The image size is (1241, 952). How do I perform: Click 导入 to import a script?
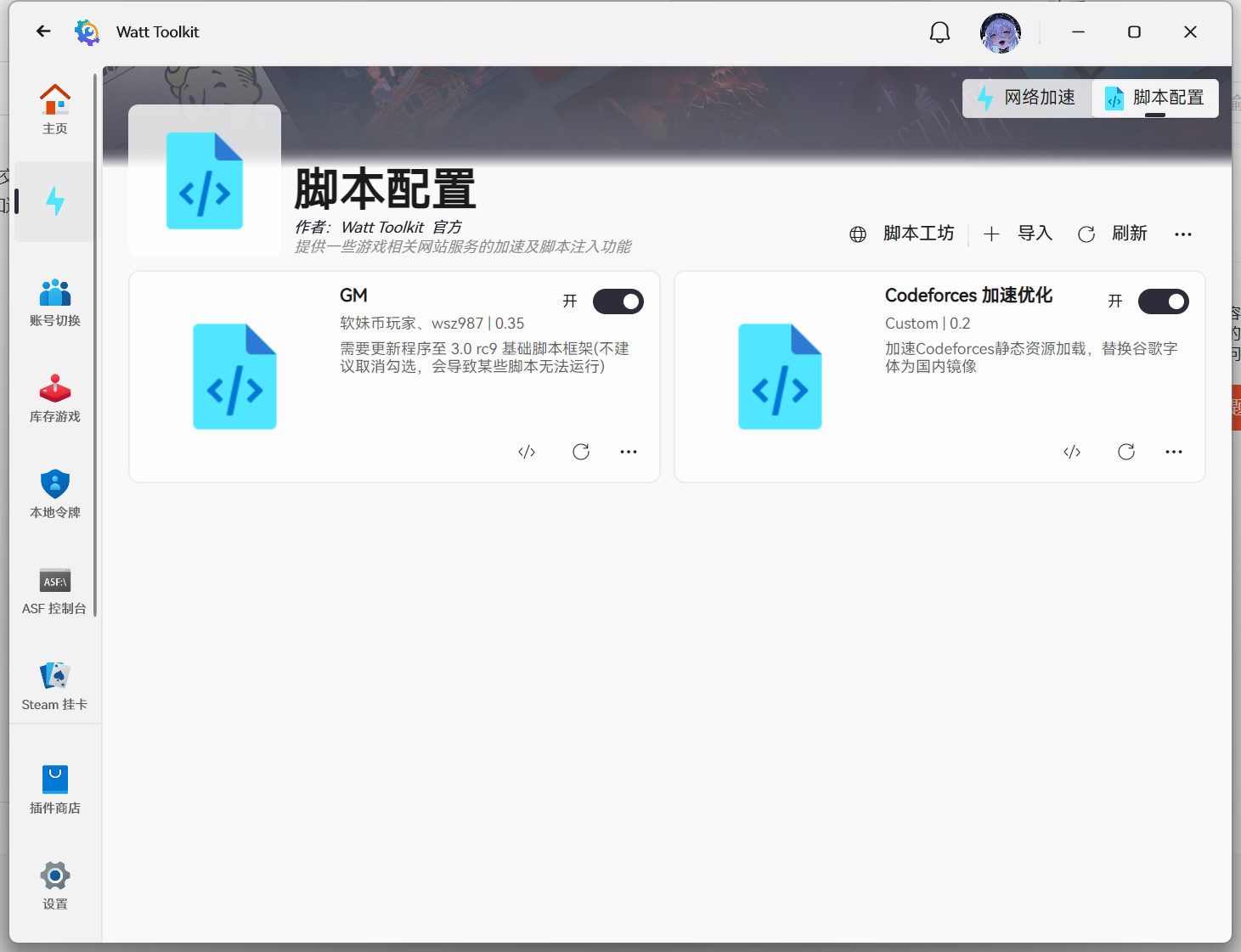coord(1018,234)
